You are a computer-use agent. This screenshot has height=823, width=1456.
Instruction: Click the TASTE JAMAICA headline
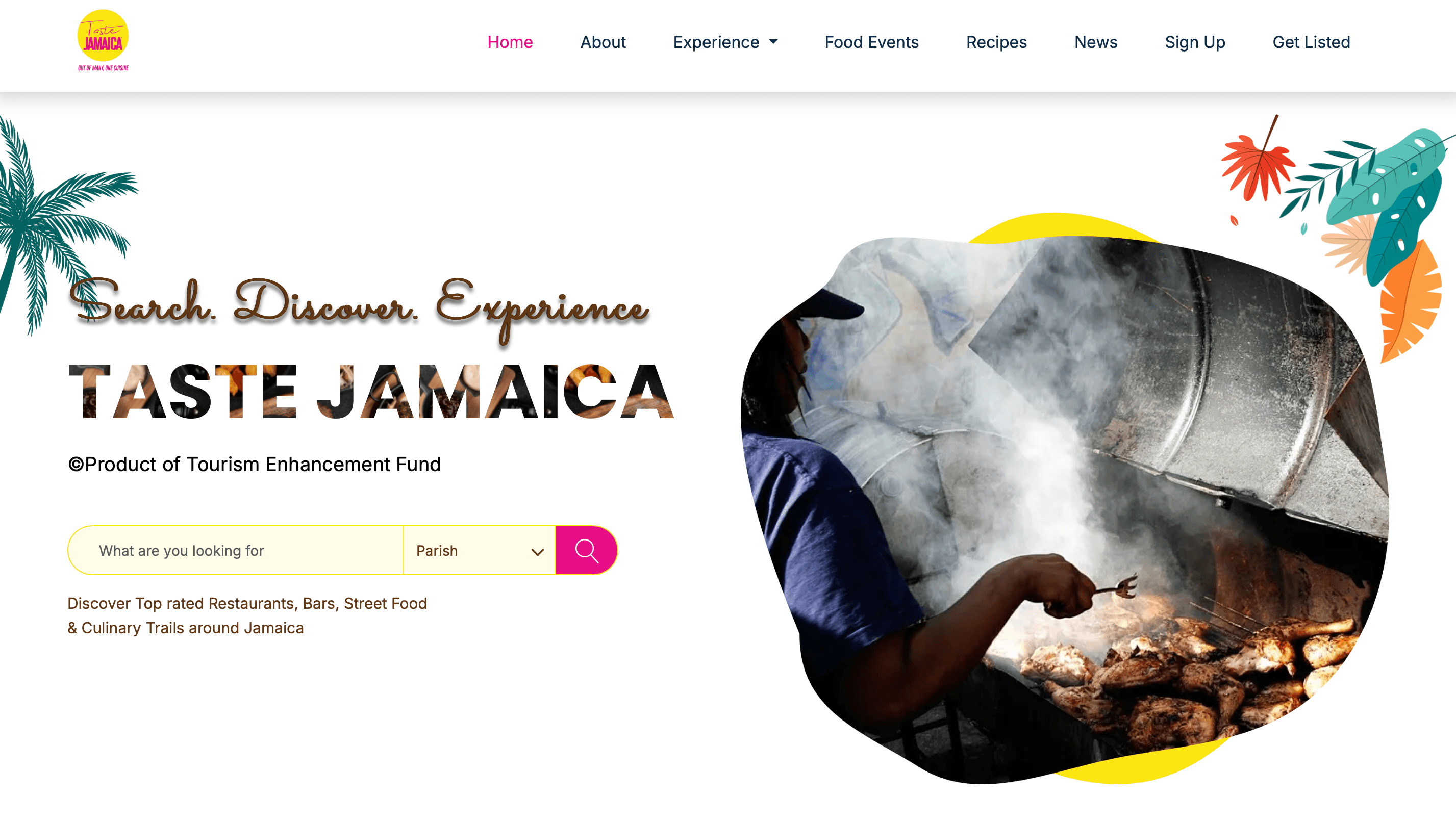(371, 392)
